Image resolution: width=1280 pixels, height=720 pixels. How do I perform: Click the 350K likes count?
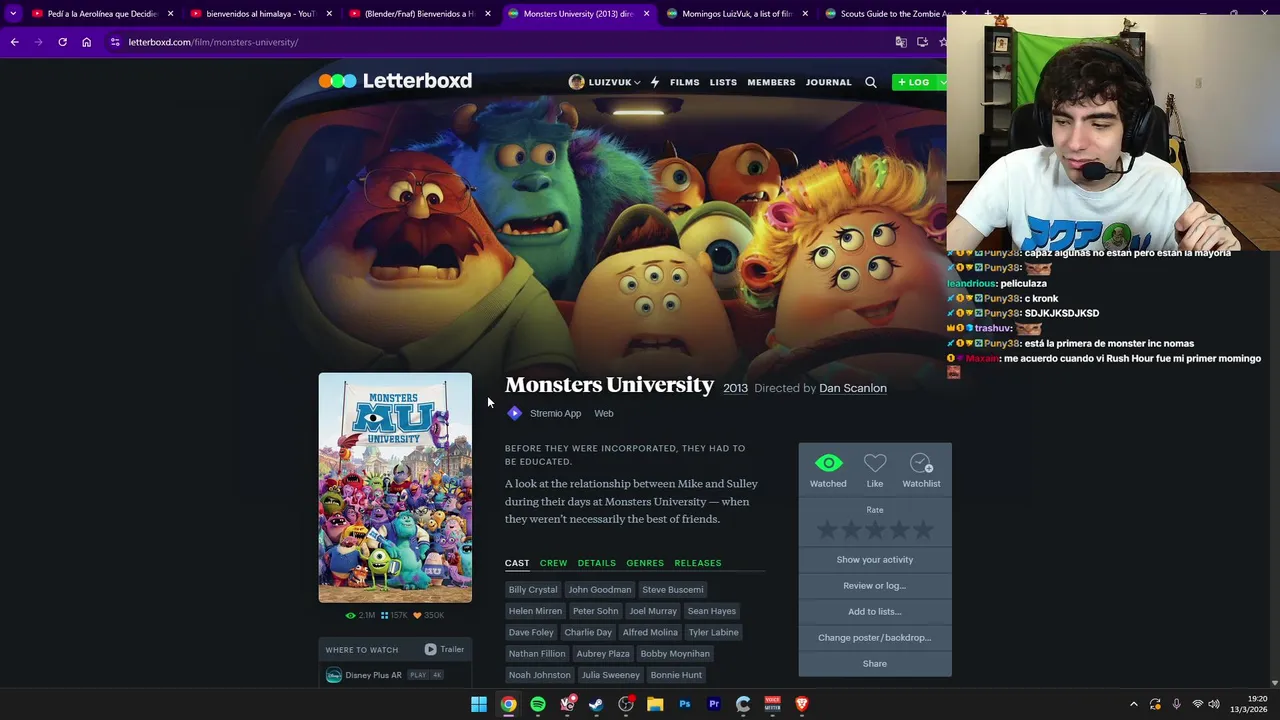(x=429, y=615)
